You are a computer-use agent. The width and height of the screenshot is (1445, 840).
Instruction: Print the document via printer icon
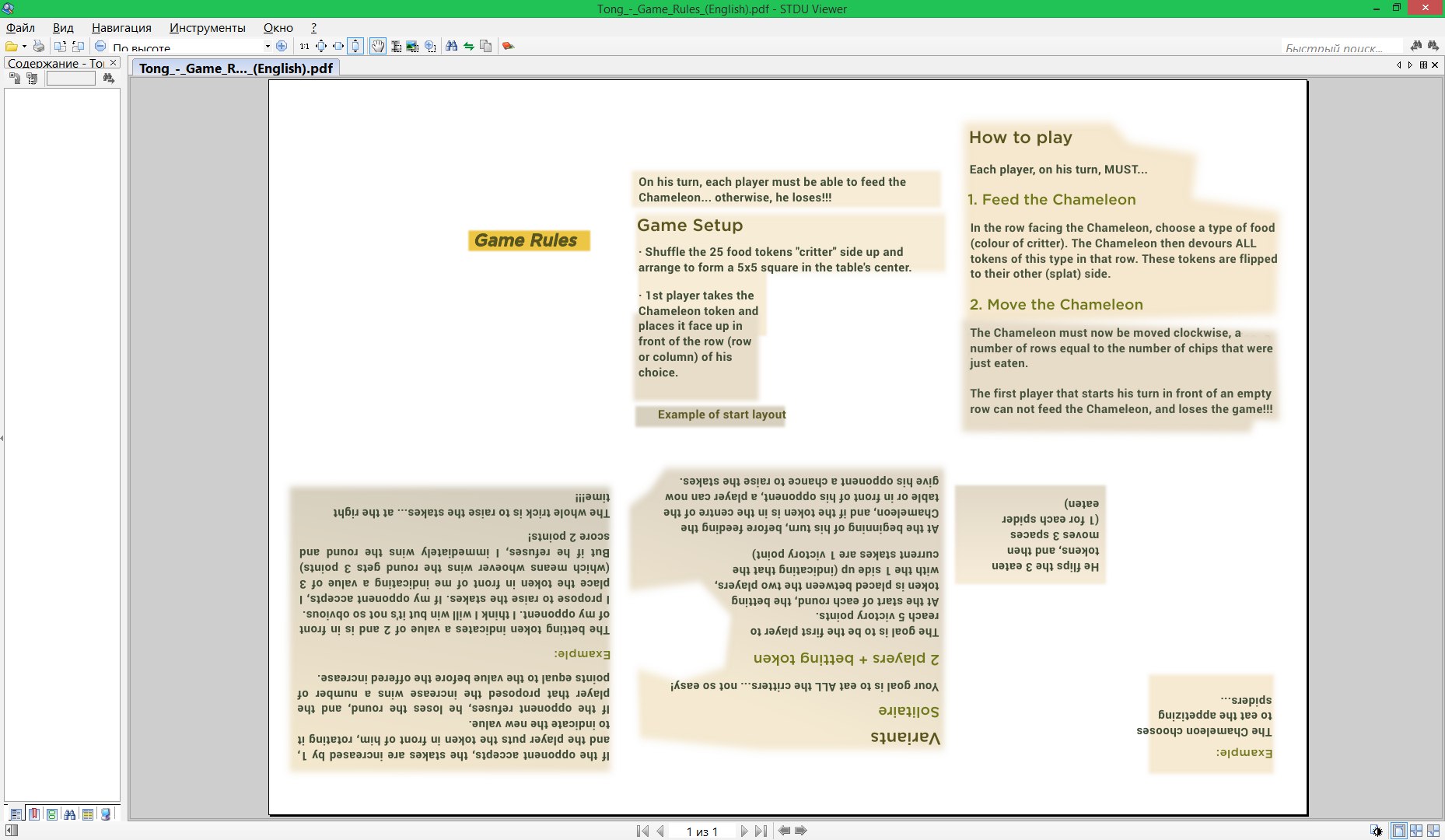[38, 47]
